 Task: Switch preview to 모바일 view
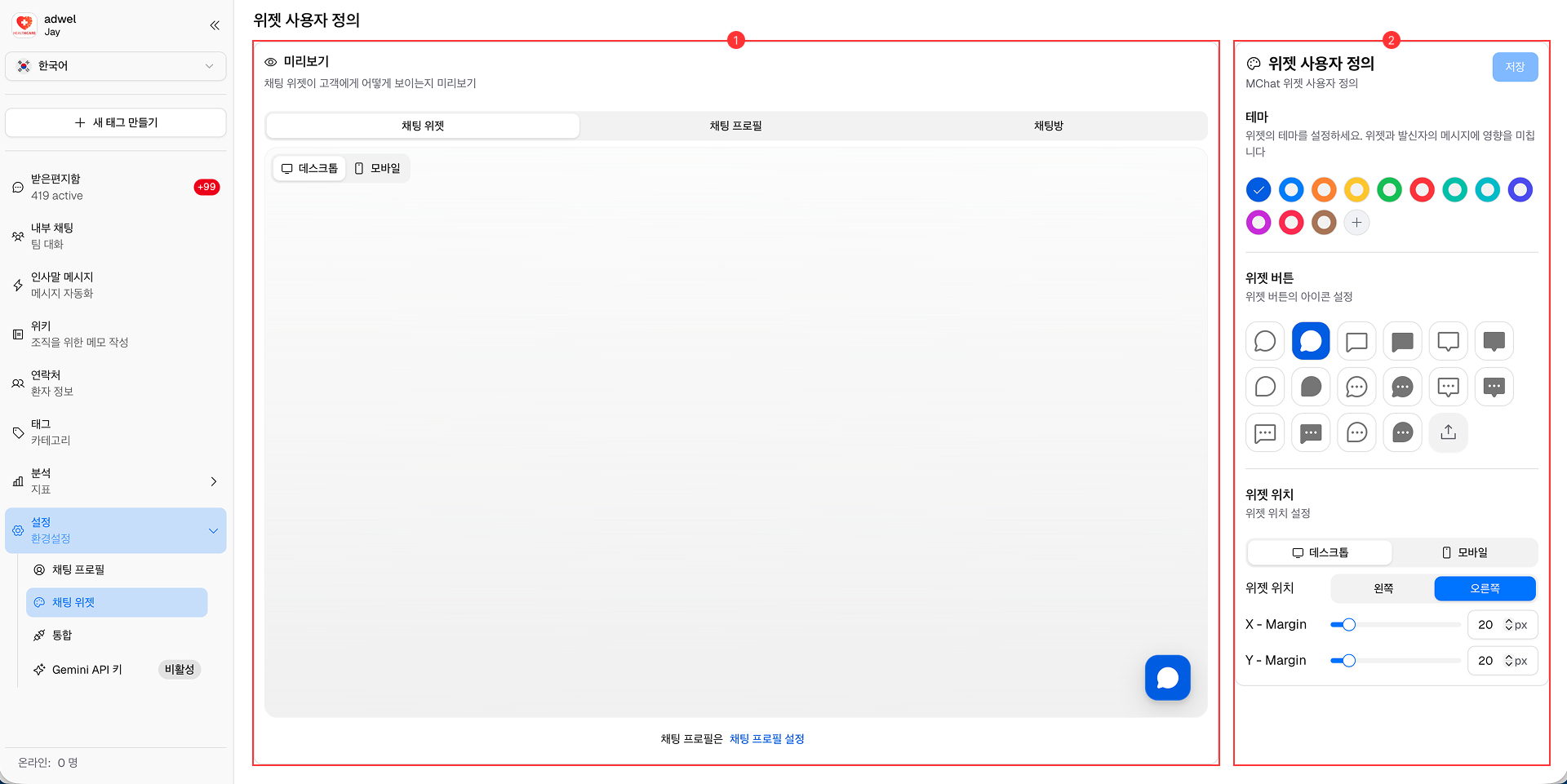click(x=378, y=168)
